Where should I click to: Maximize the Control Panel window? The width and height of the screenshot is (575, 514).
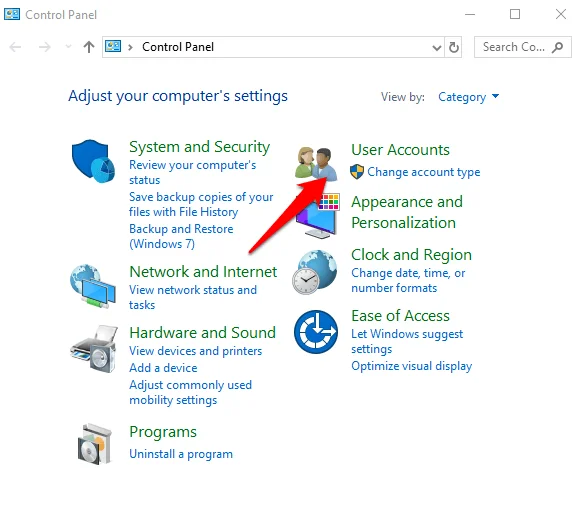click(x=515, y=14)
